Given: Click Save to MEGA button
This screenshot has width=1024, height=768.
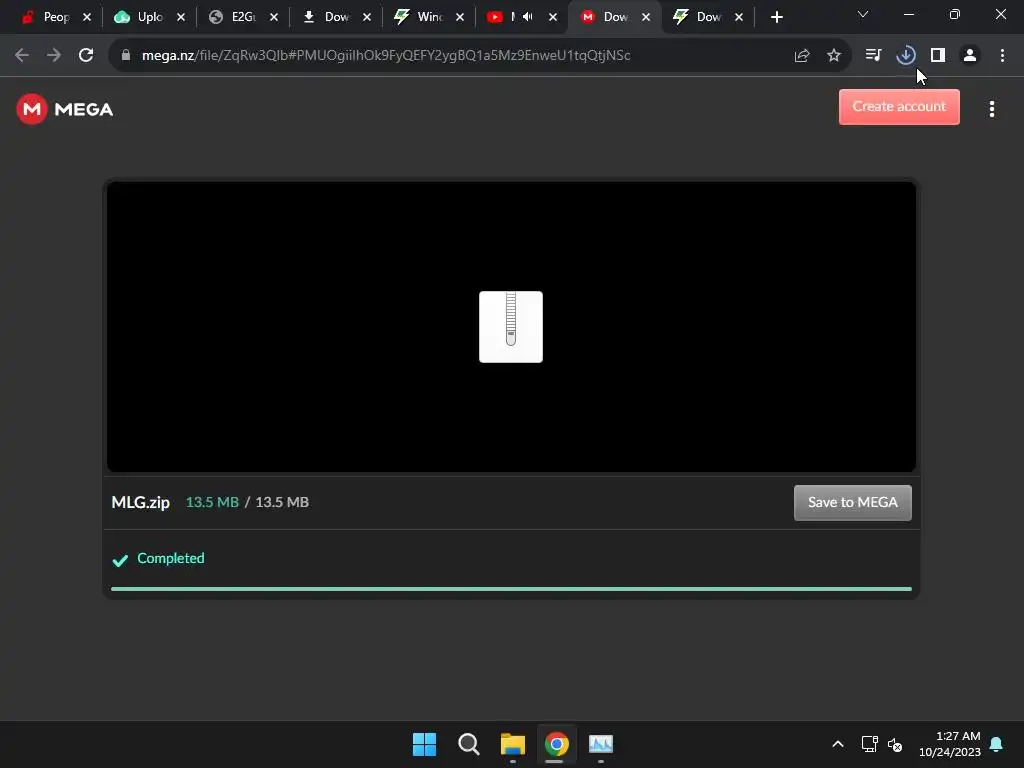Looking at the screenshot, I should tap(852, 502).
